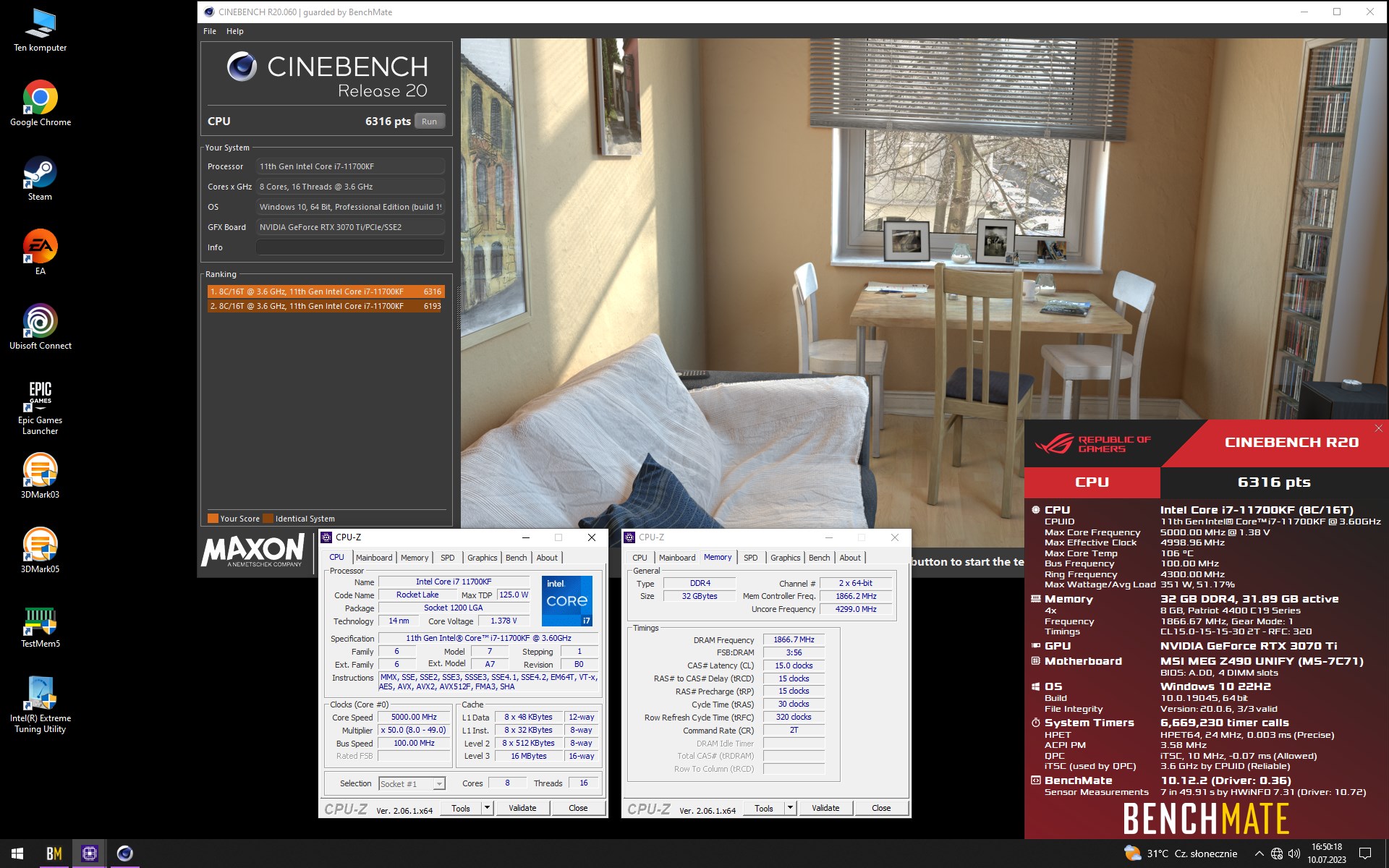Click Tools button in right CPU-Z
Viewport: 1389px width, 868px height.
pyautogui.click(x=764, y=808)
